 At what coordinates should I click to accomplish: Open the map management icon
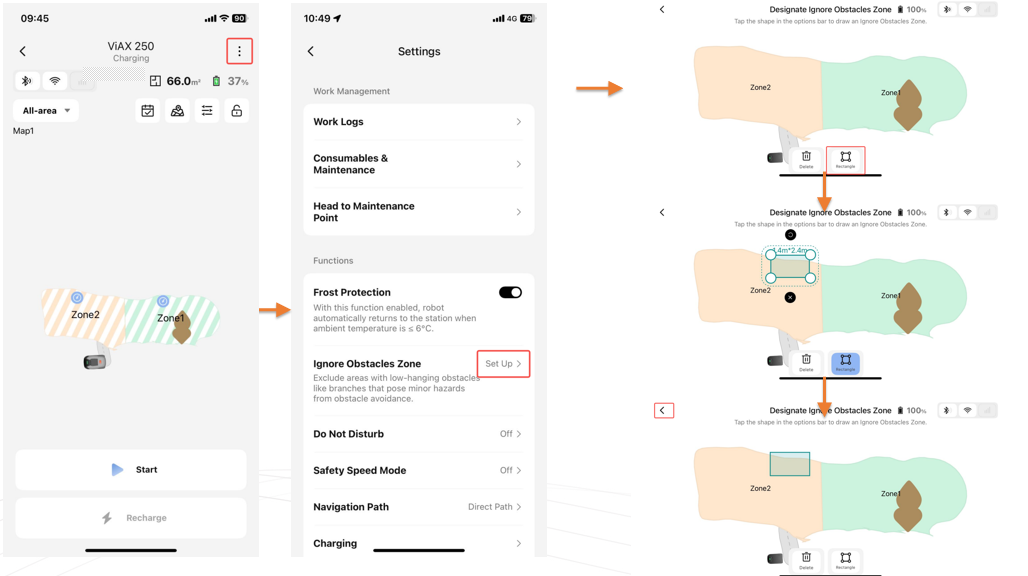pos(177,111)
